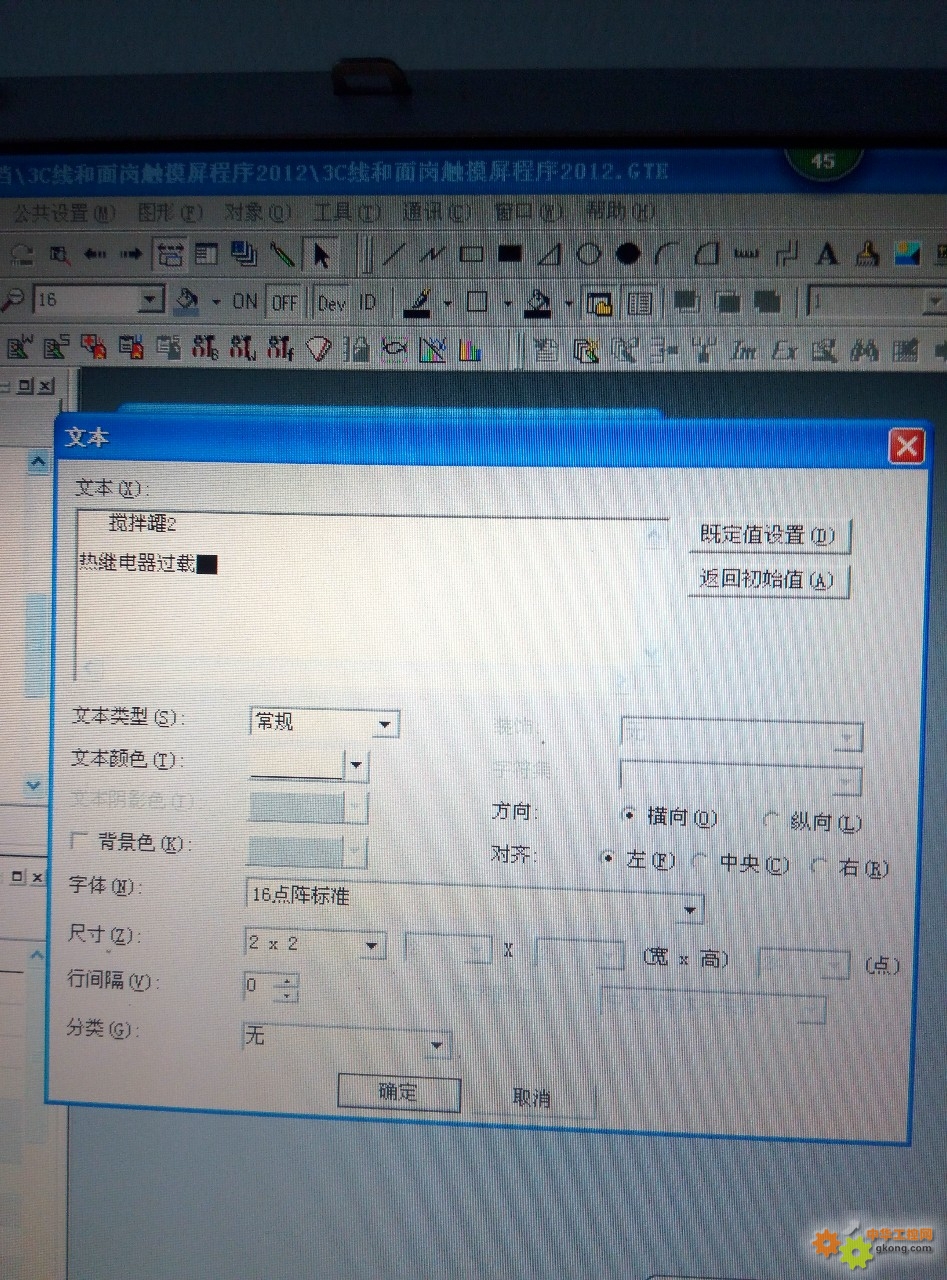Select the letter A text tool

click(826, 255)
